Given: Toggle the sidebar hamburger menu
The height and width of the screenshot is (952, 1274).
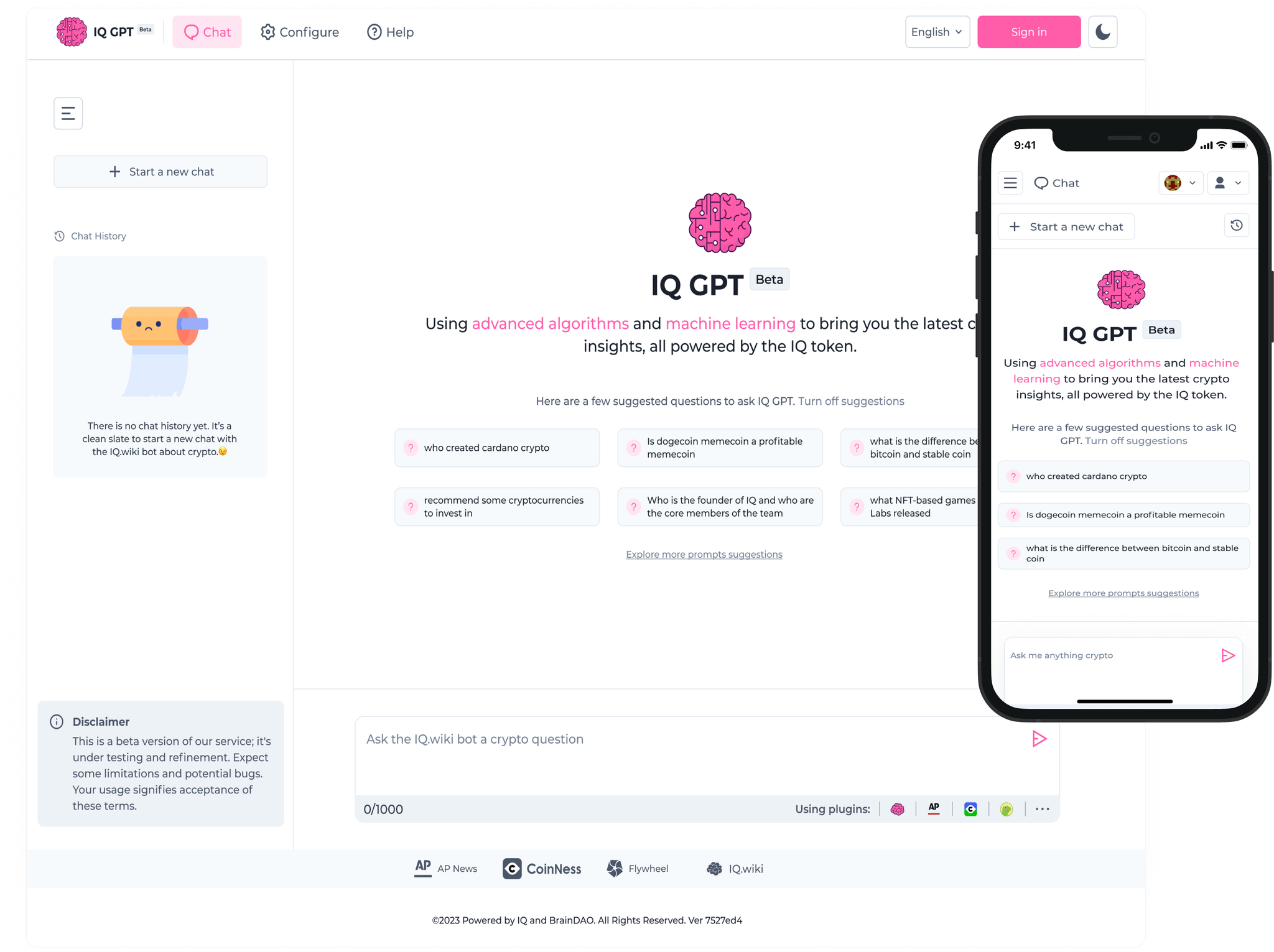Looking at the screenshot, I should (68, 112).
